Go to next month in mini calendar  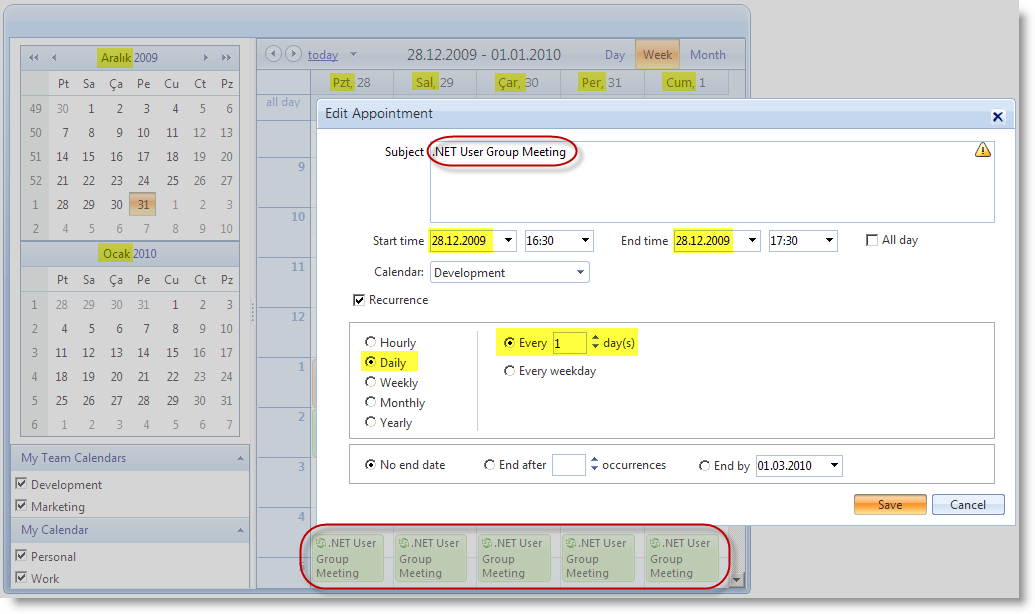(206, 57)
